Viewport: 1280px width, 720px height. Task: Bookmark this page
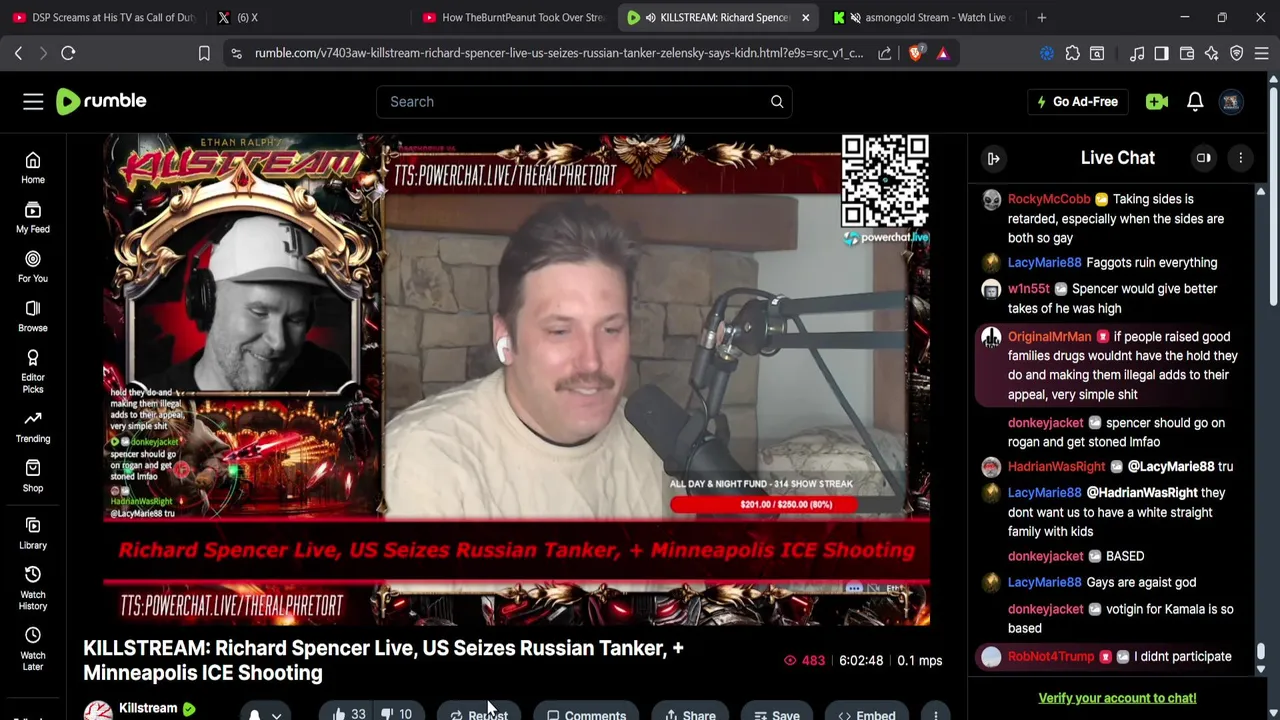click(204, 53)
